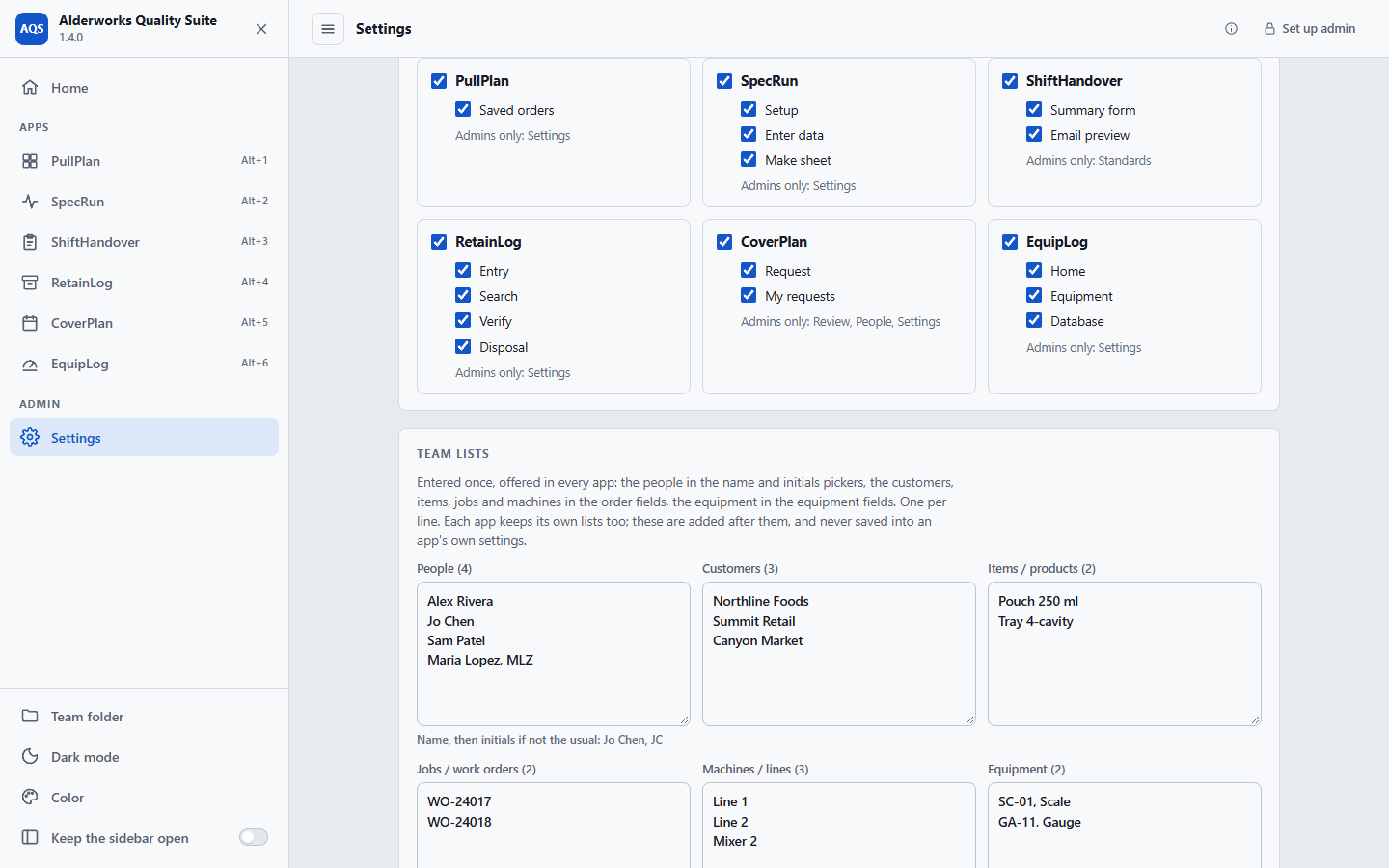This screenshot has height=868, width=1389.
Task: Uncheck Make sheet under SpecRun
Action: 749,160
